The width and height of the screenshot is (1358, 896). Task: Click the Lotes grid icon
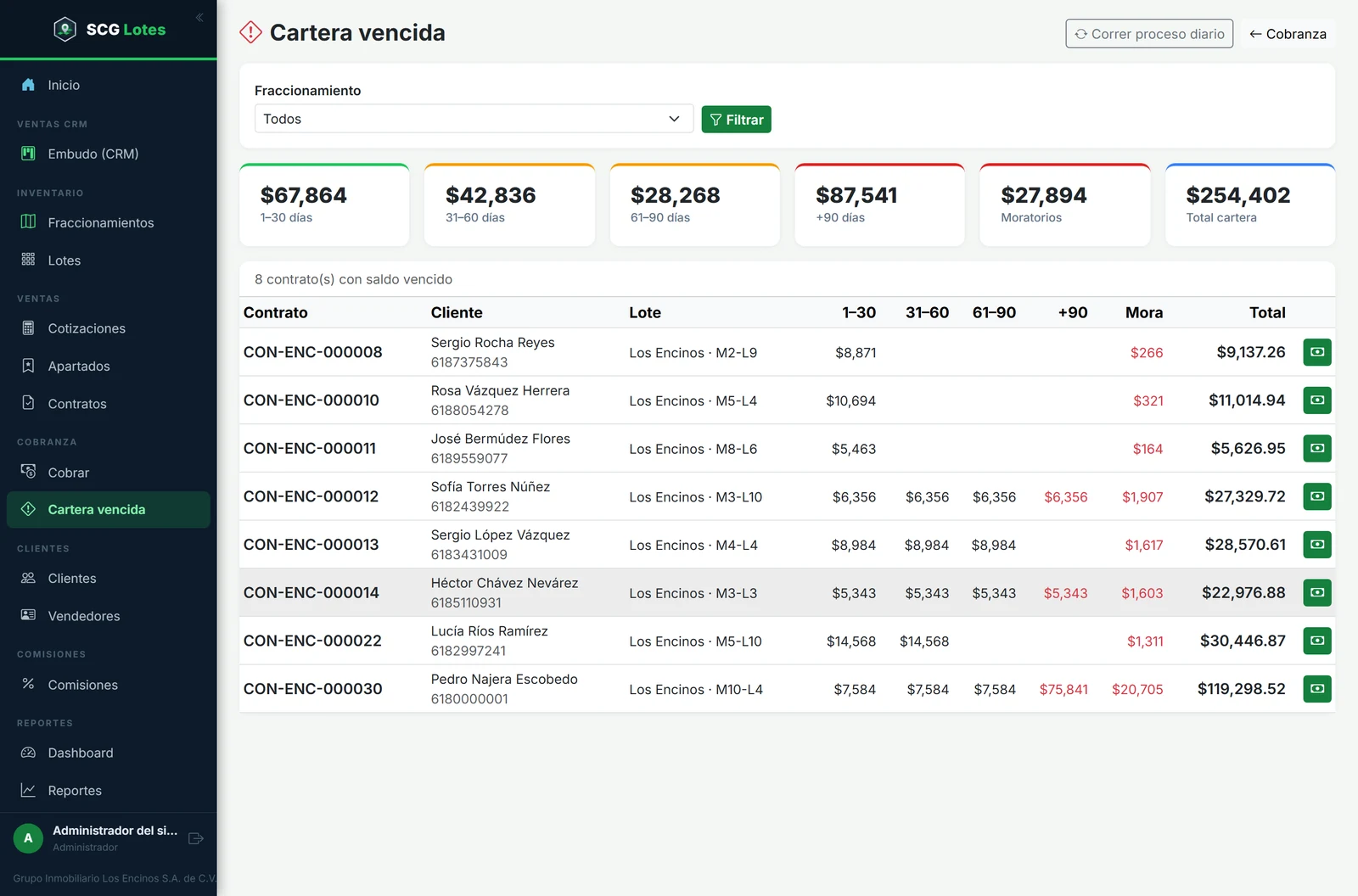pos(28,260)
